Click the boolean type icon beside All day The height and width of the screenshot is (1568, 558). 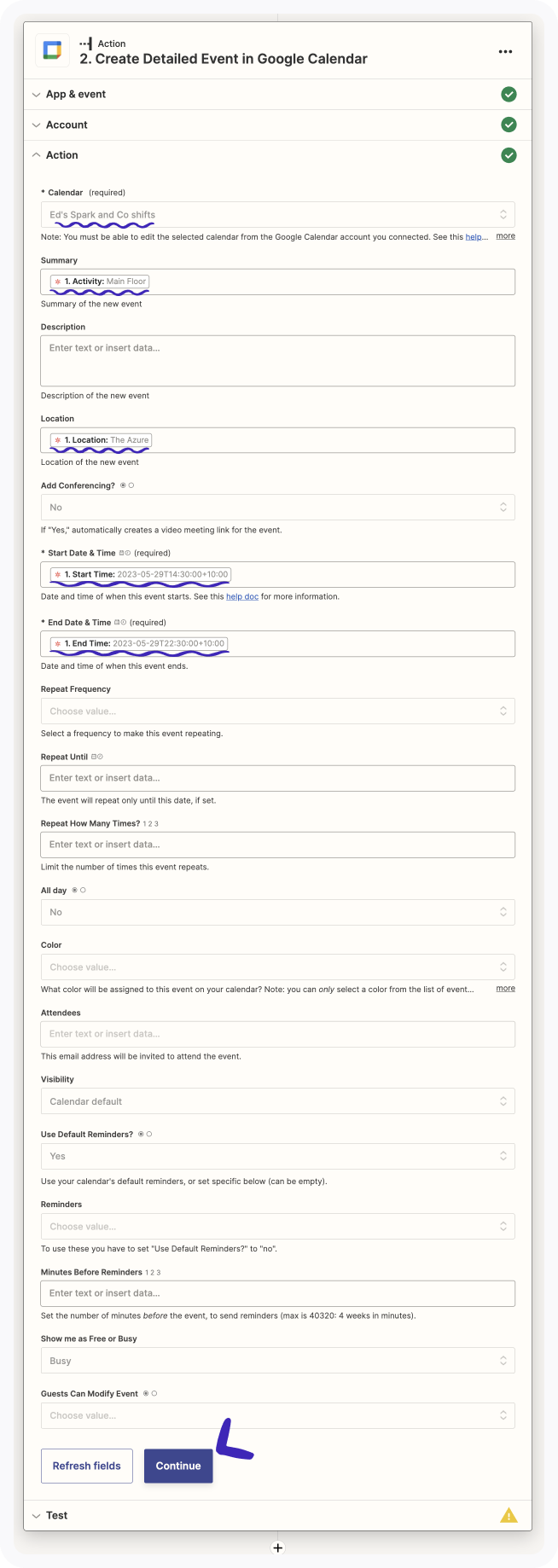(78, 890)
